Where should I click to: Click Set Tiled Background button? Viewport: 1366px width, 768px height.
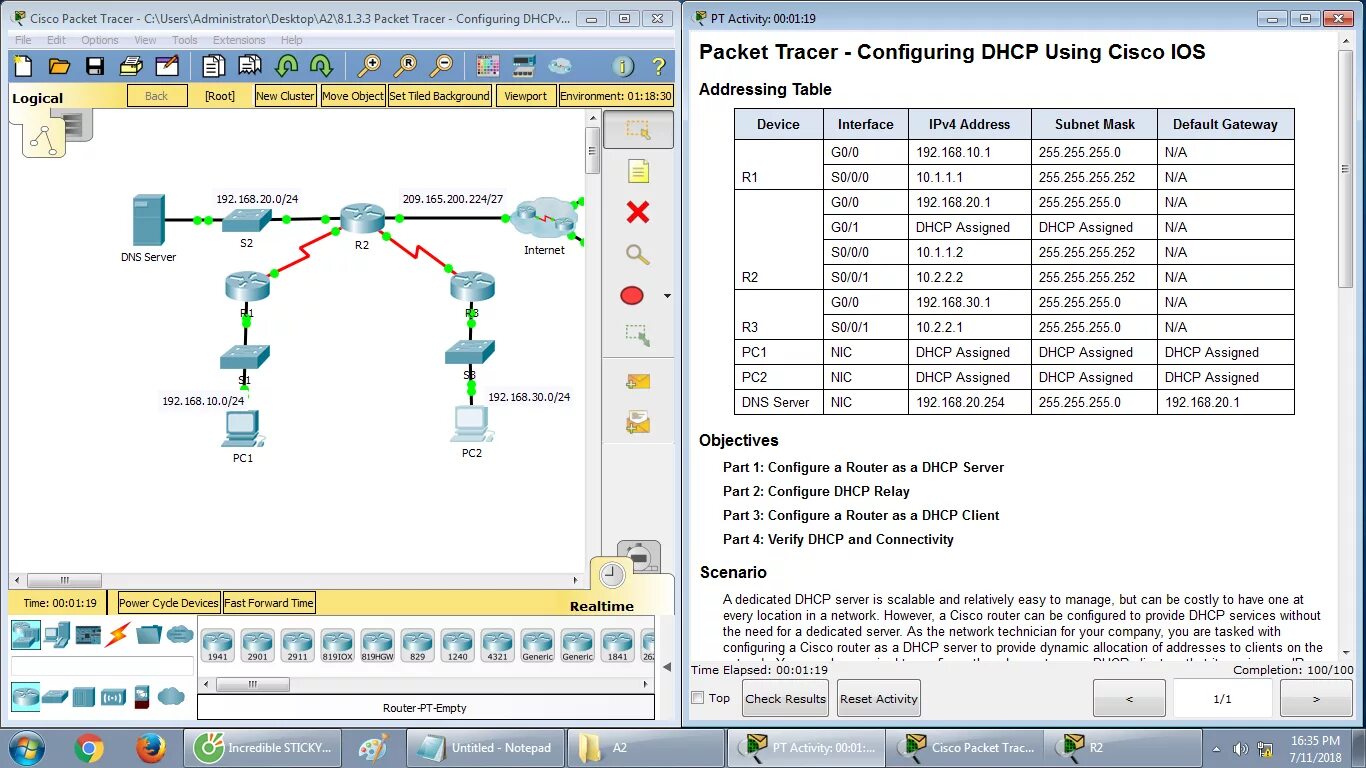coord(440,96)
